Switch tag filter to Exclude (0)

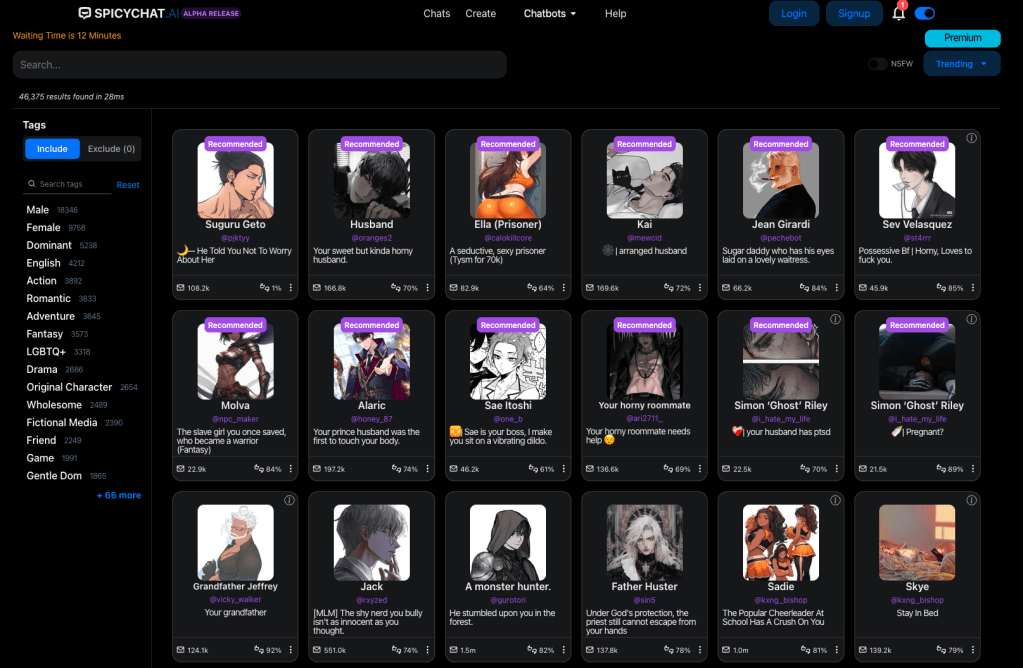(111, 149)
